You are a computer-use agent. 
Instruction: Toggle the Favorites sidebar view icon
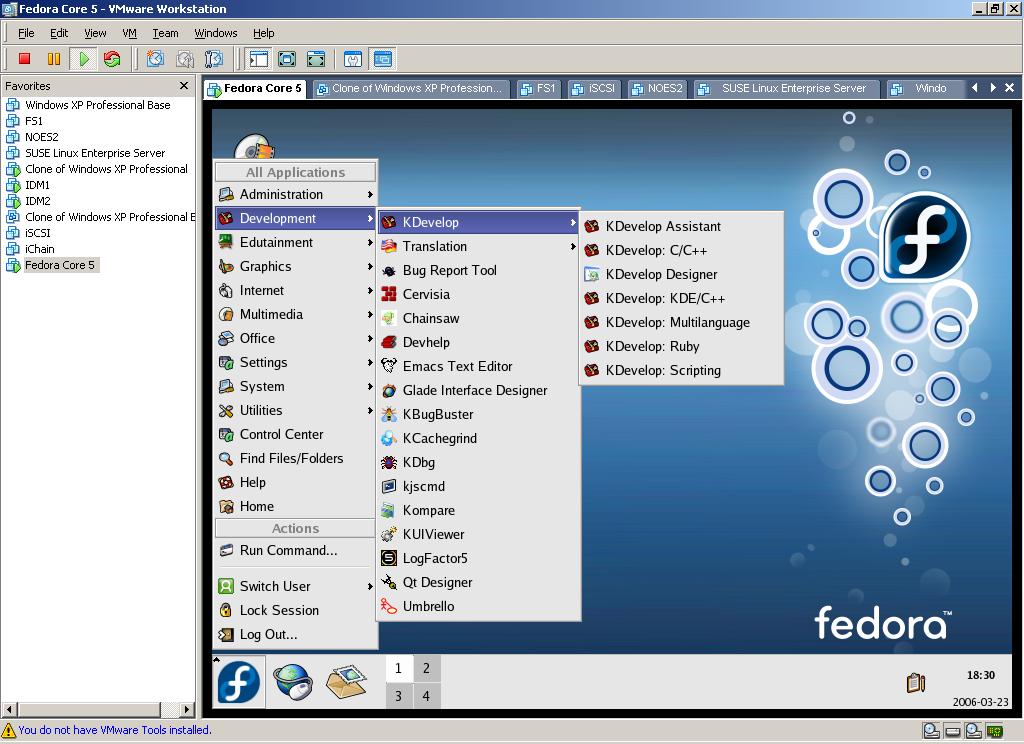pos(259,59)
